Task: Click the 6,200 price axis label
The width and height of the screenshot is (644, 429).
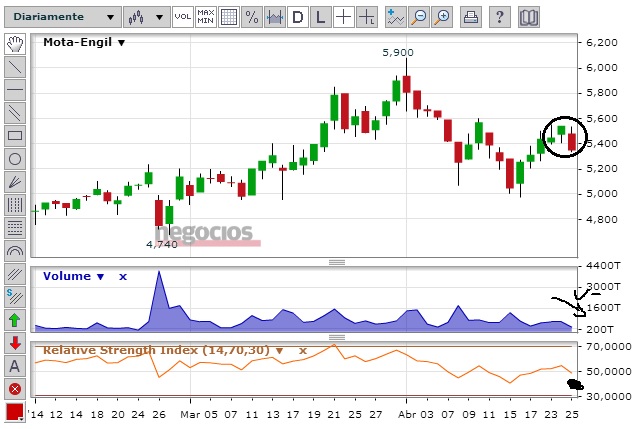Action: 602,43
